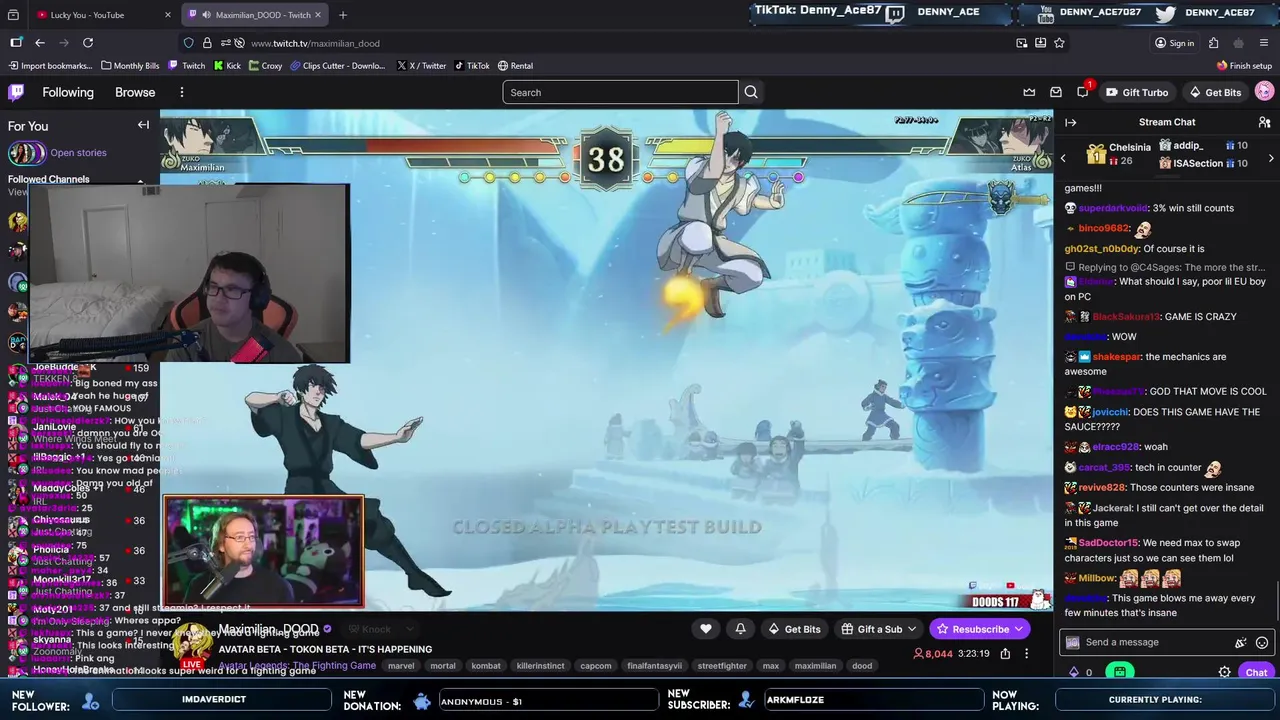This screenshot has height=720, width=1280.
Task: Open the Twitch home logo
Action: (x=16, y=92)
